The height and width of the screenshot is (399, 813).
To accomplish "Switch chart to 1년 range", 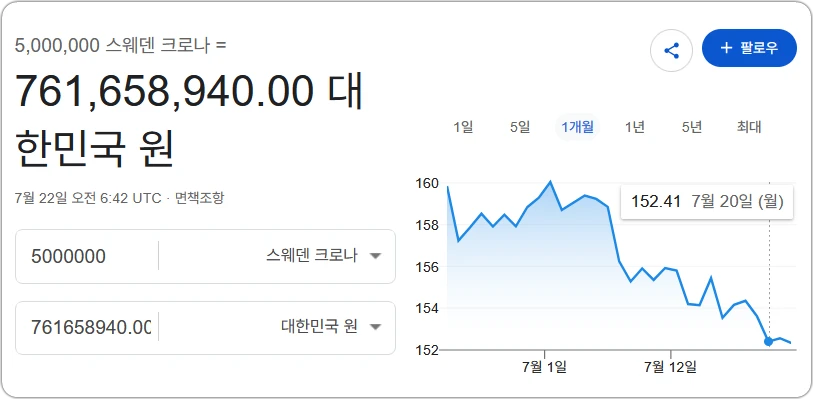I will pos(635,126).
